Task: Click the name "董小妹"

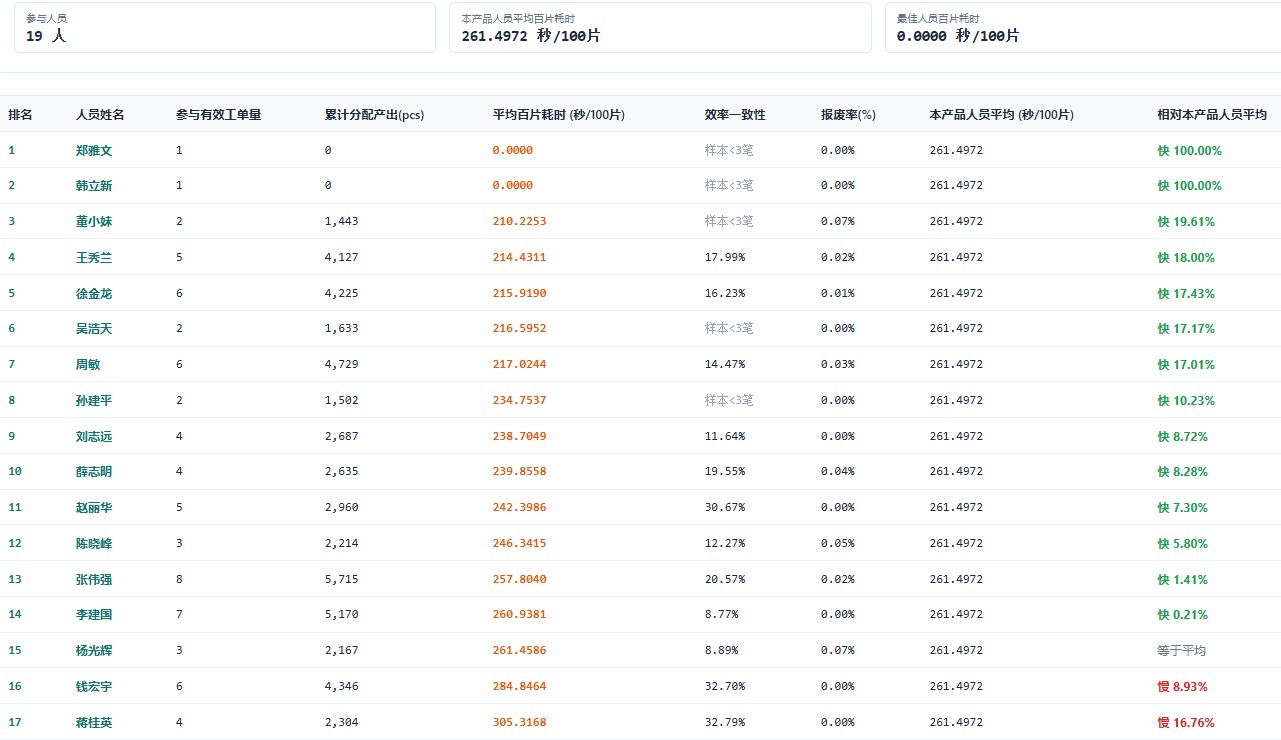Action: 94,222
